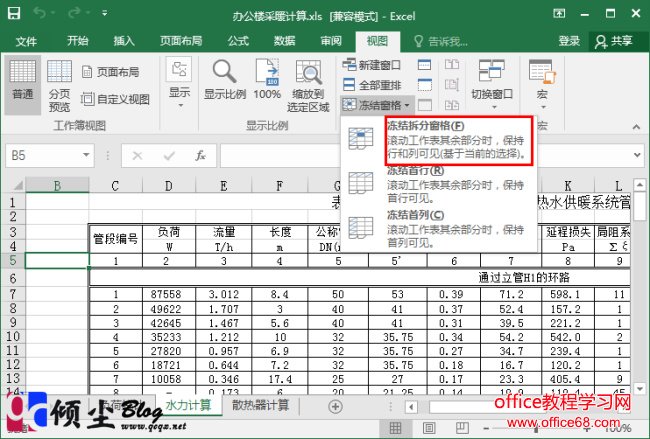Choose 冻结首行(R) menu option

[x=439, y=184]
